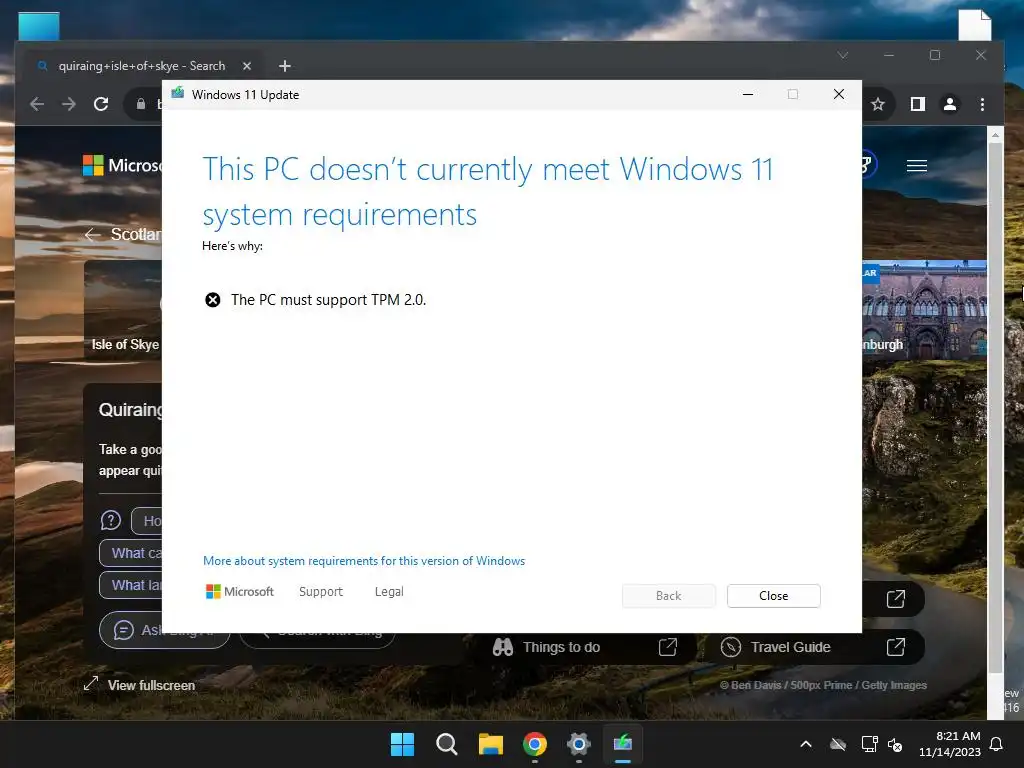Click the Microsoft logo on Bing page
Screen dimensions: 1024x768
click(121, 165)
